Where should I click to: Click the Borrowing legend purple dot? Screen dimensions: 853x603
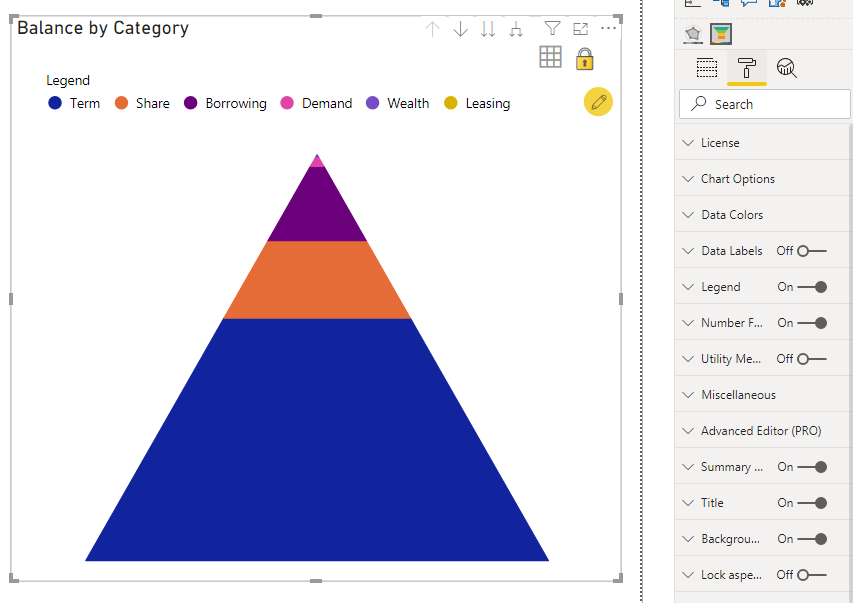[x=190, y=103]
